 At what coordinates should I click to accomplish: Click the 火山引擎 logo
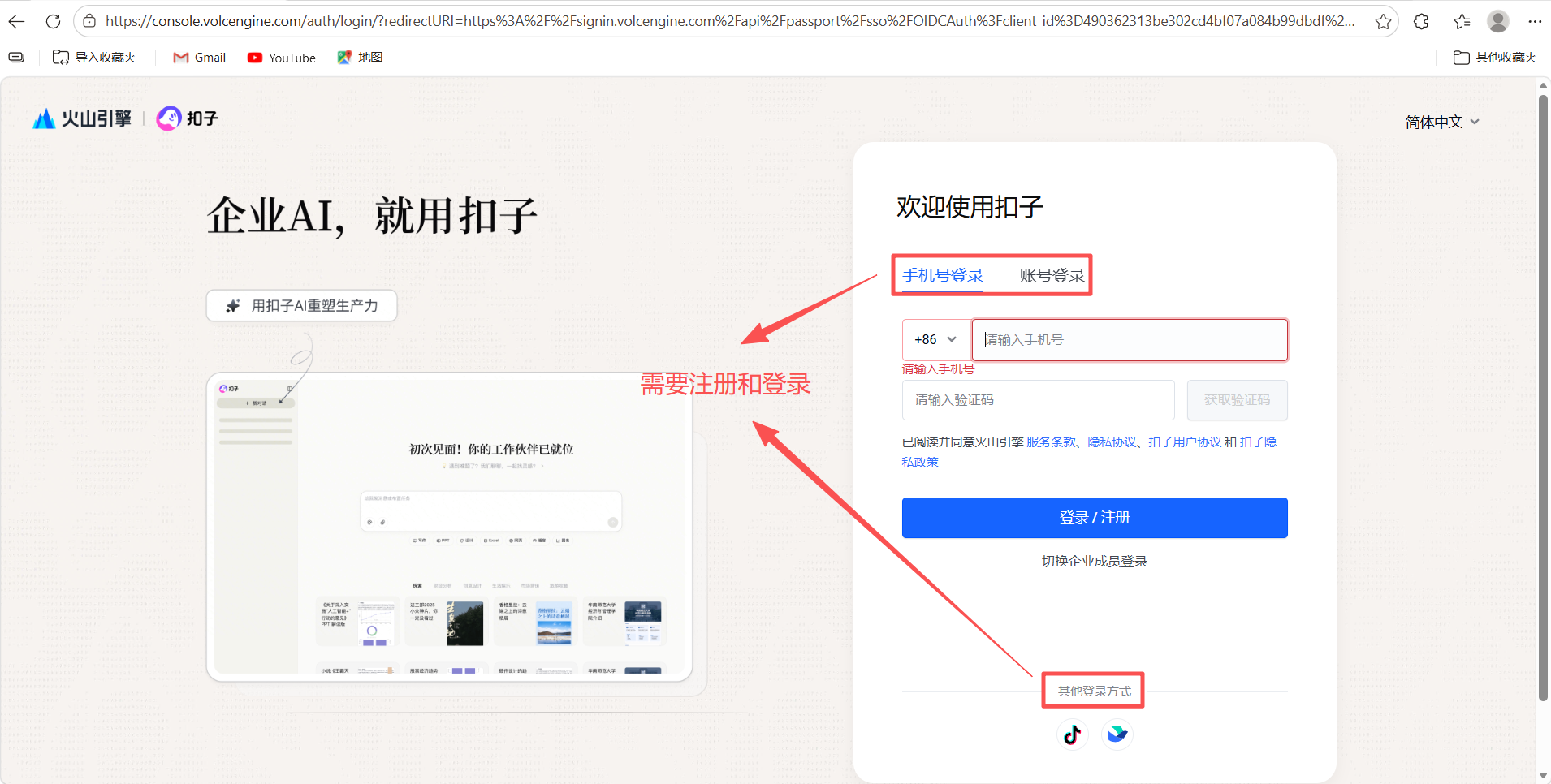pos(82,118)
